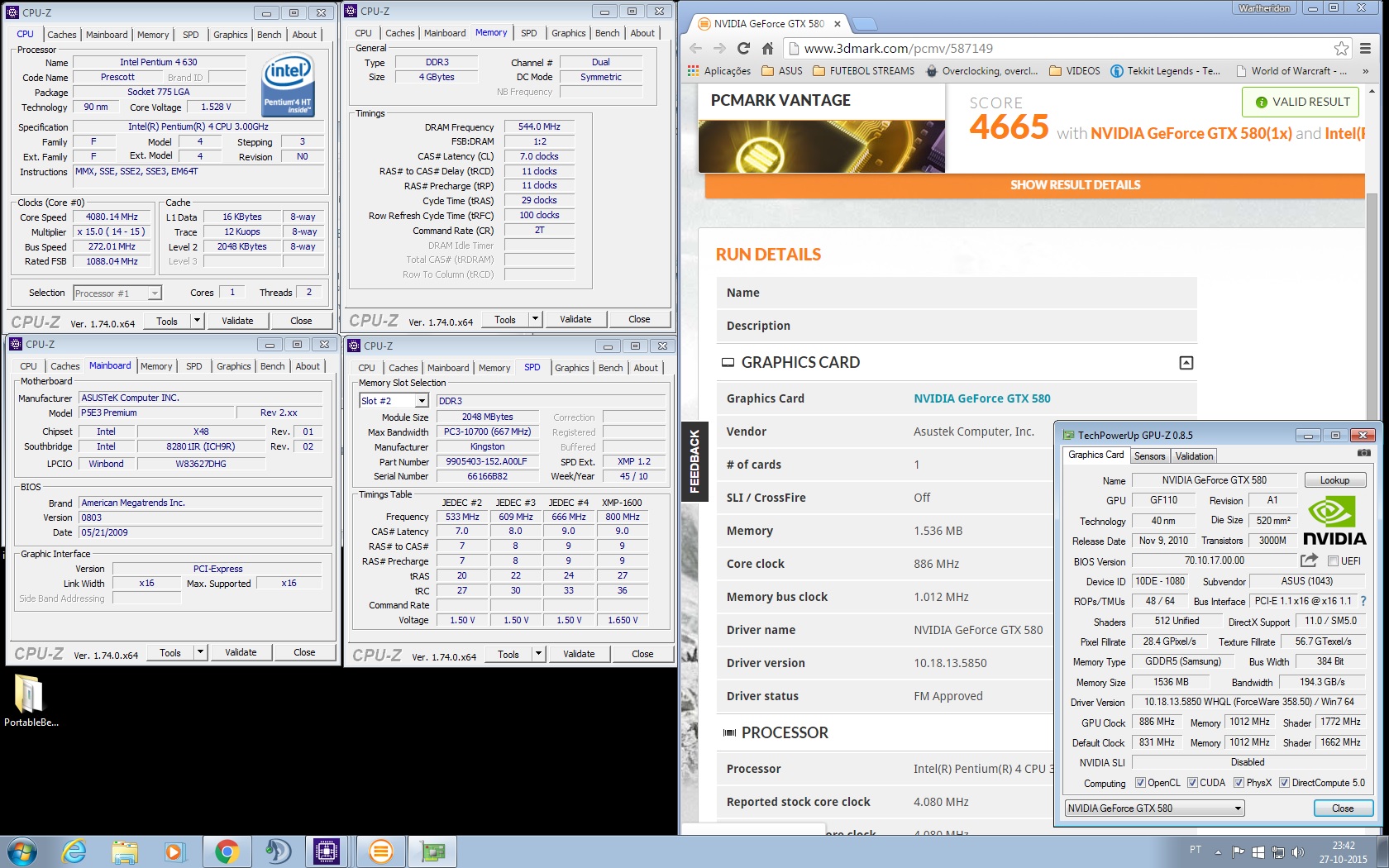Screen dimensions: 1389x868
Task: Open the Processor #1 selection dropdown
Action: [x=117, y=293]
